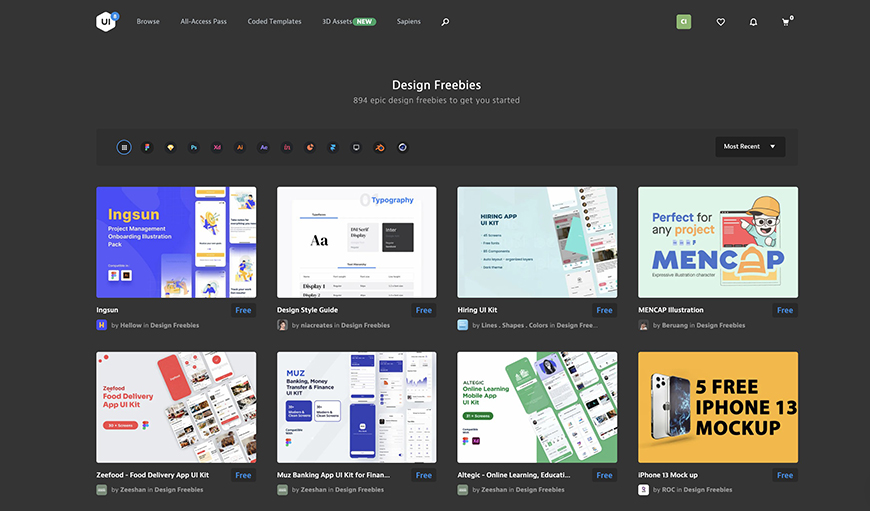Open the search magnifier in navbar

445,22
